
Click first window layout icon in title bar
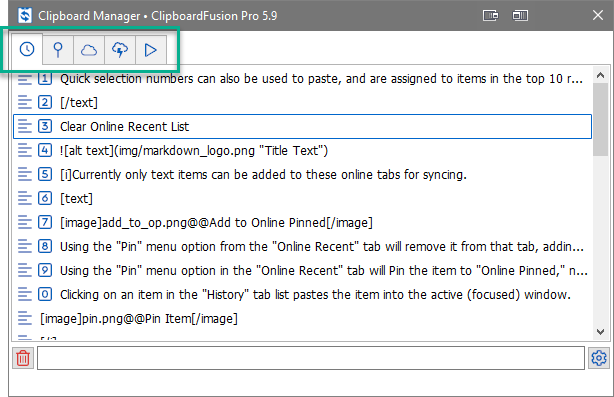(491, 16)
